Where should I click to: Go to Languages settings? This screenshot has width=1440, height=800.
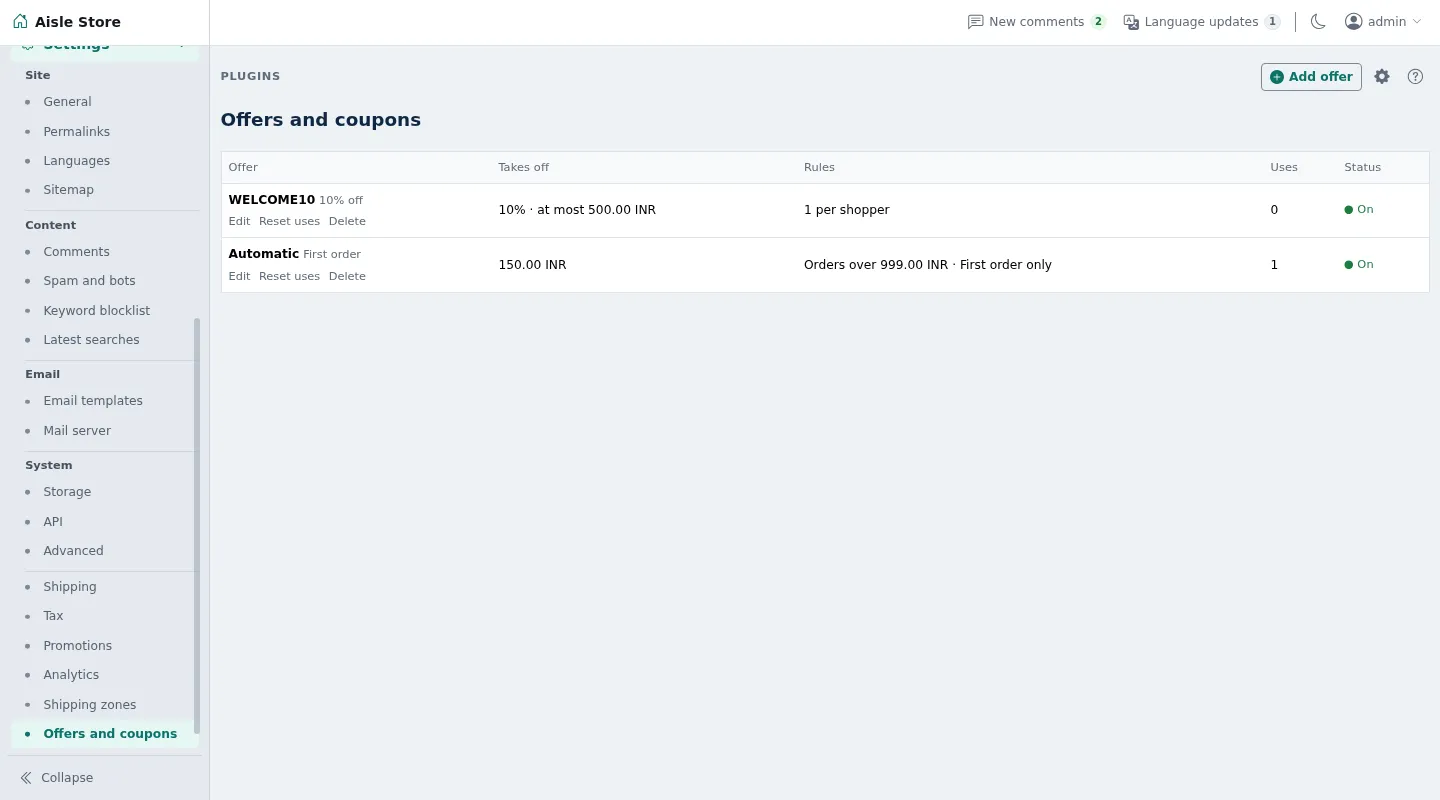(x=76, y=160)
